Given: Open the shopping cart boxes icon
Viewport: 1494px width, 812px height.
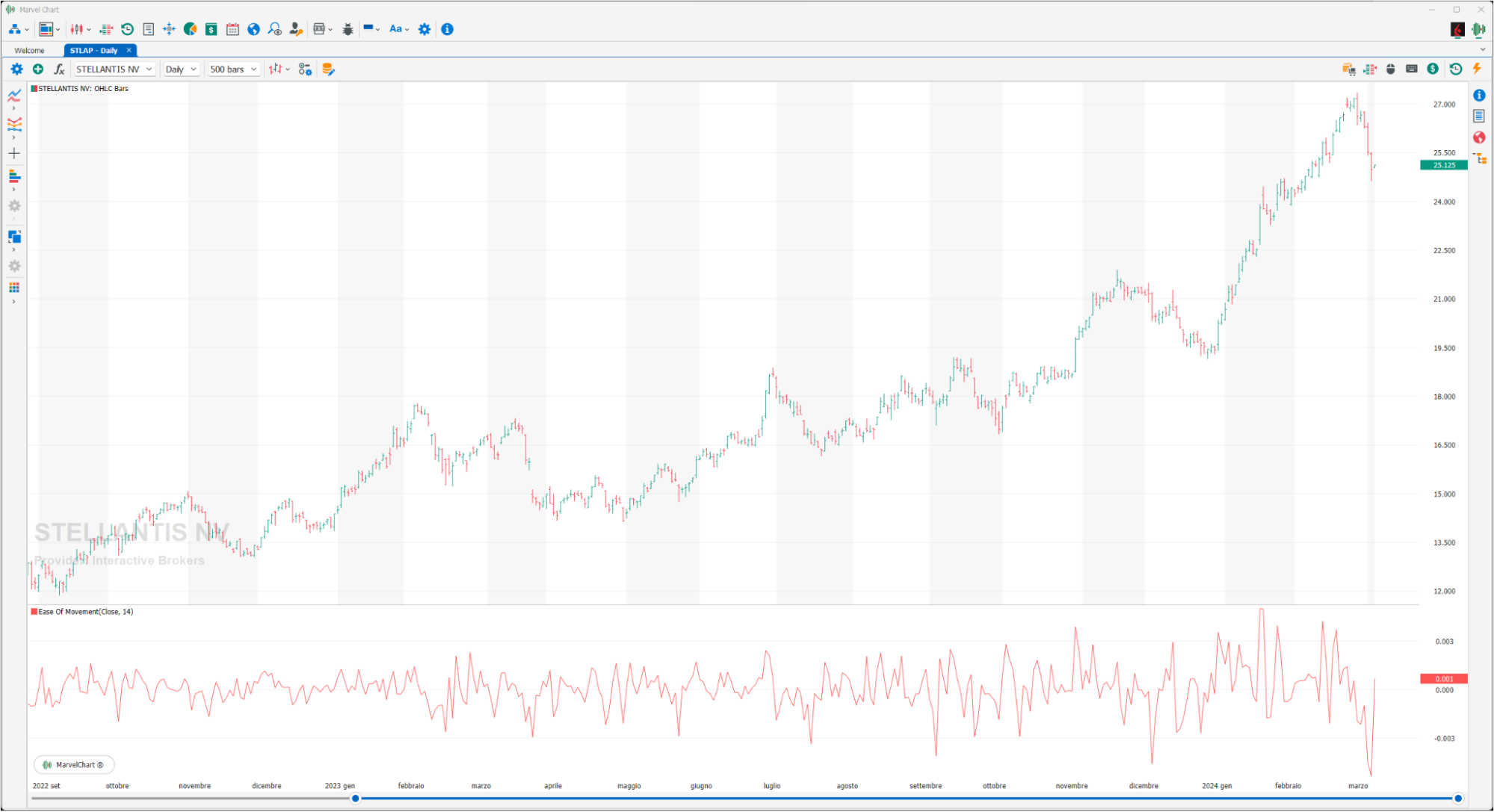Looking at the screenshot, I should (x=1348, y=69).
